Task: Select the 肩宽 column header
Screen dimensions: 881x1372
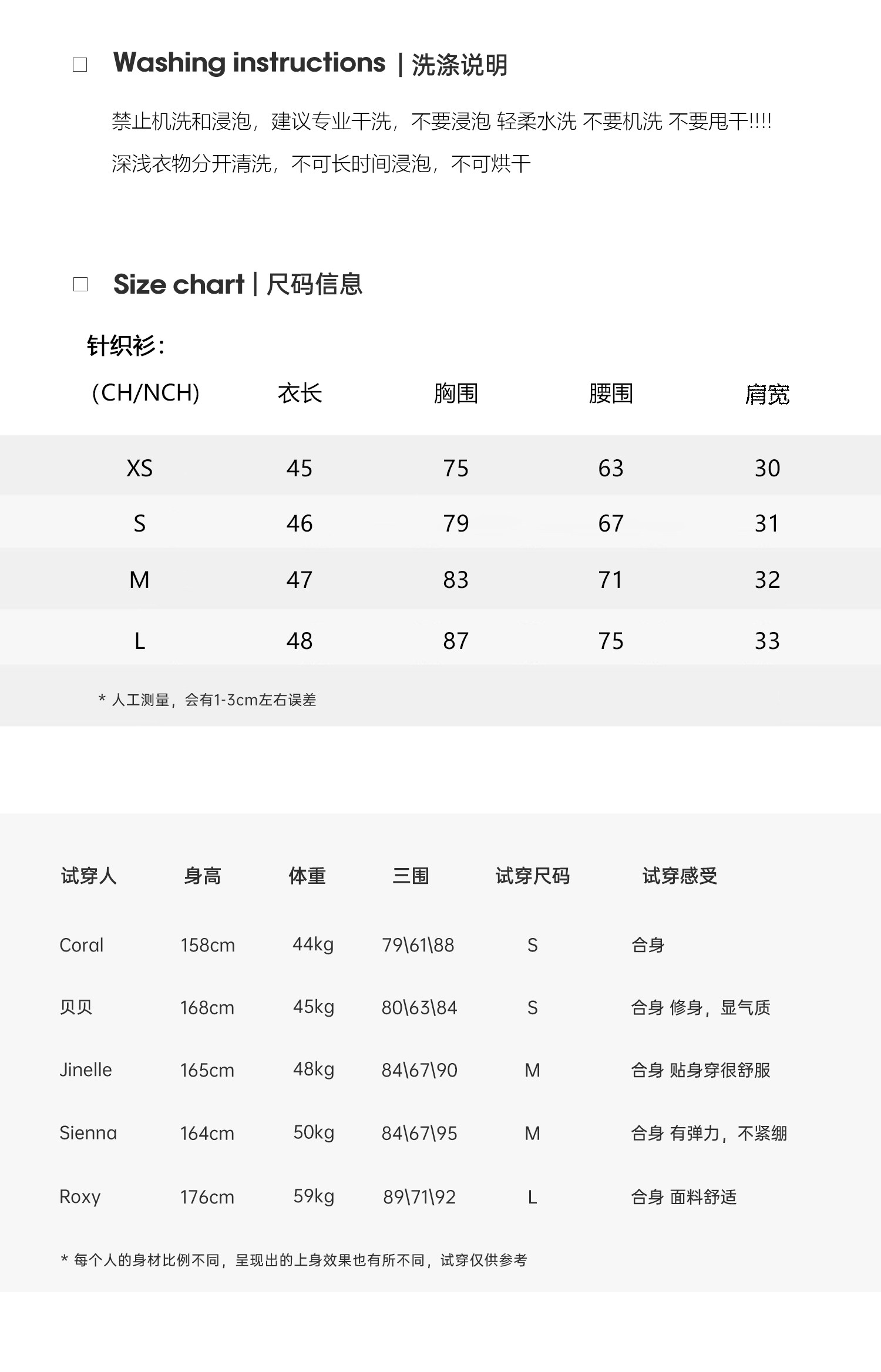Action: [767, 394]
